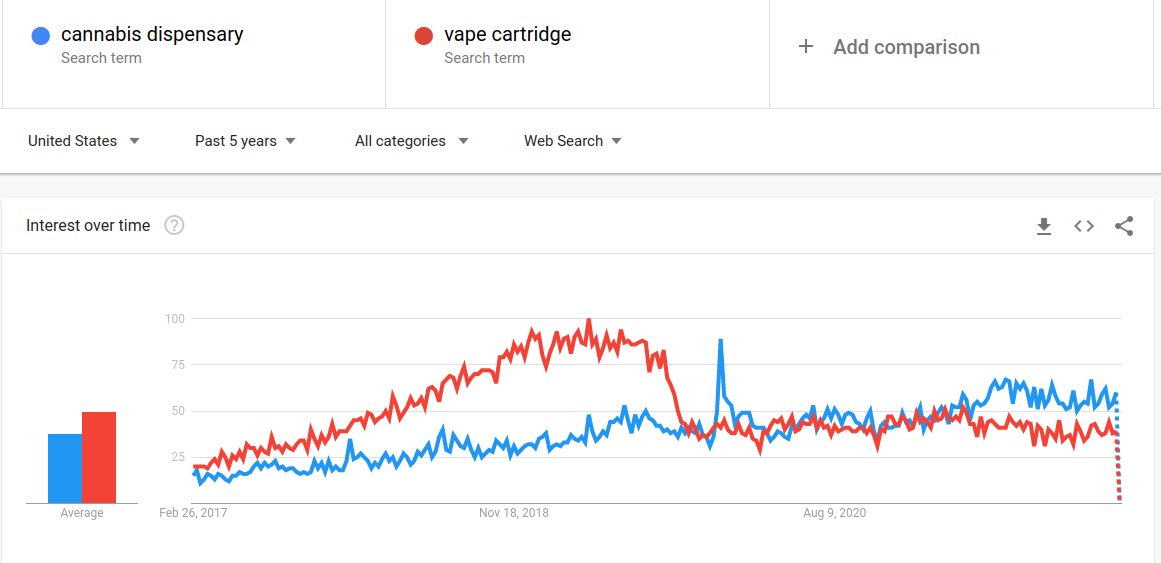Screen dimensions: 1161x563
Task: Click the Aug 9, 2020 axis label
Action: pyautogui.click(x=835, y=513)
